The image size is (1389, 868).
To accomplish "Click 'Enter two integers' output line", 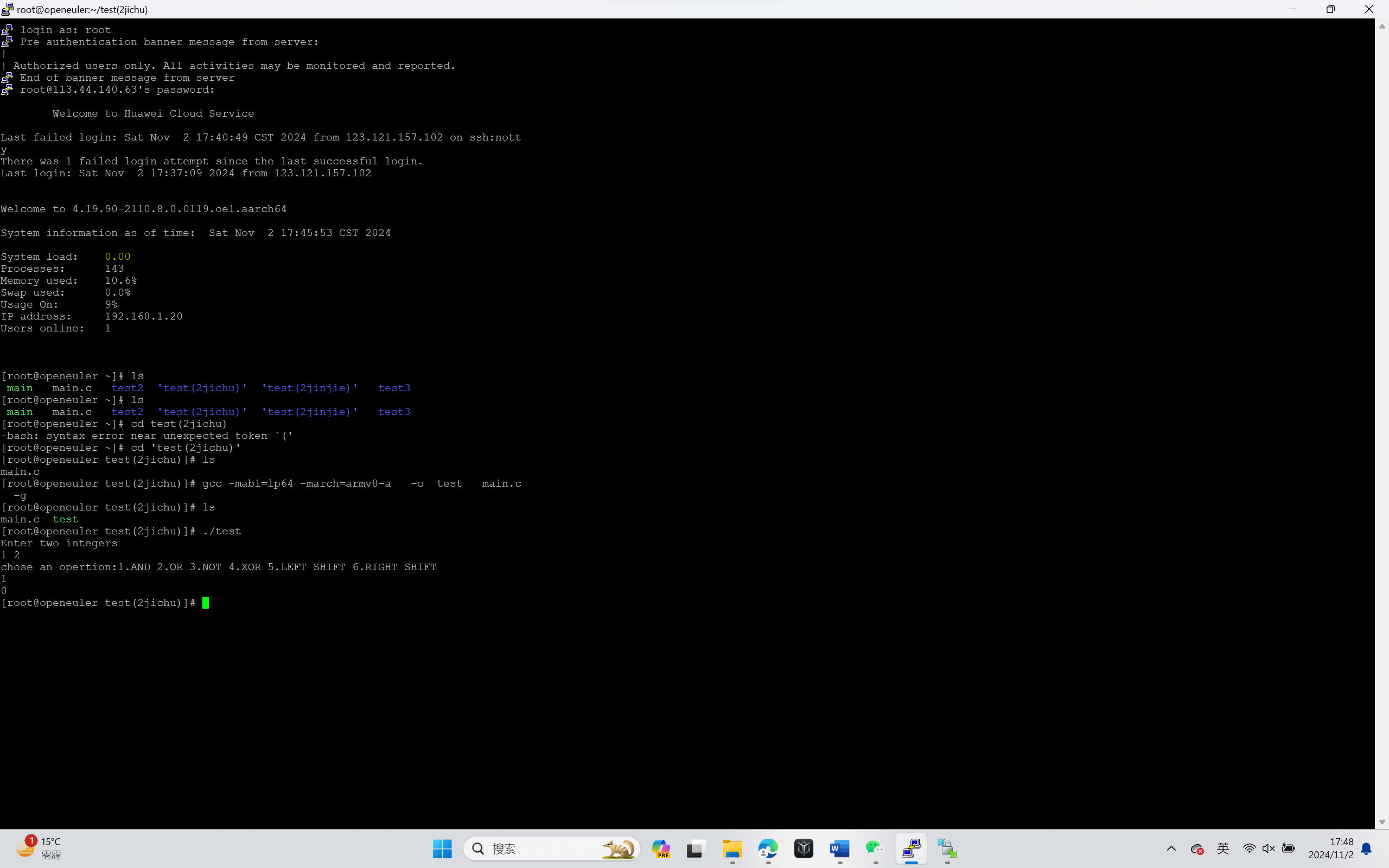I will pyautogui.click(x=59, y=543).
